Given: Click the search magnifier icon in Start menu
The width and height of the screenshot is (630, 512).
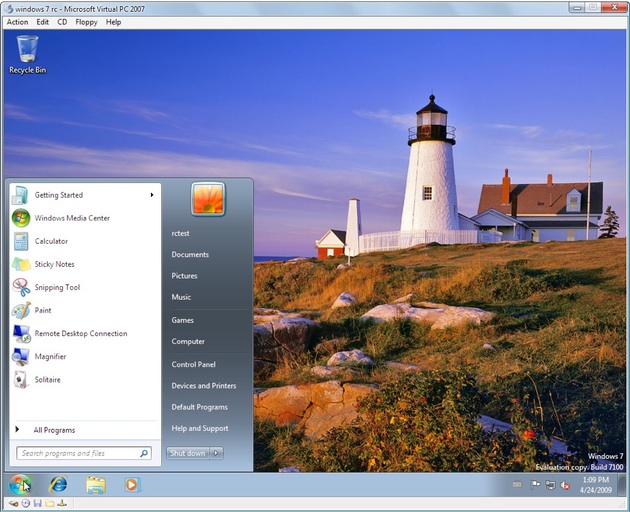Looking at the screenshot, I should coord(144,453).
